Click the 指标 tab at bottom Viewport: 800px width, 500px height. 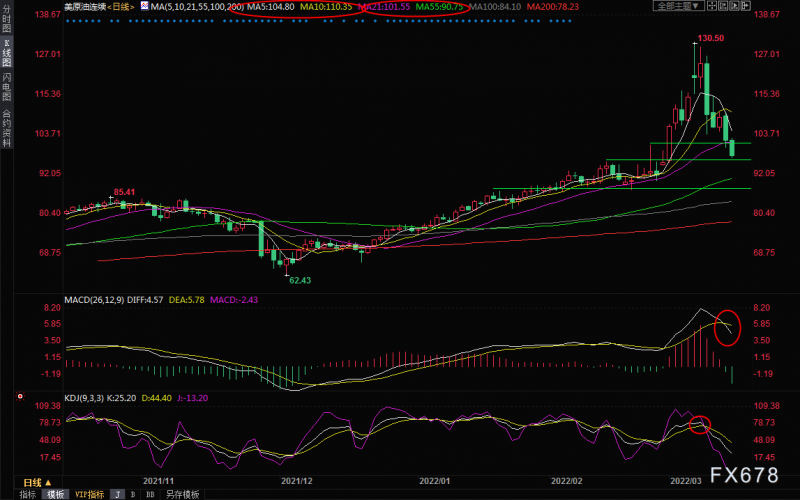click(x=28, y=494)
